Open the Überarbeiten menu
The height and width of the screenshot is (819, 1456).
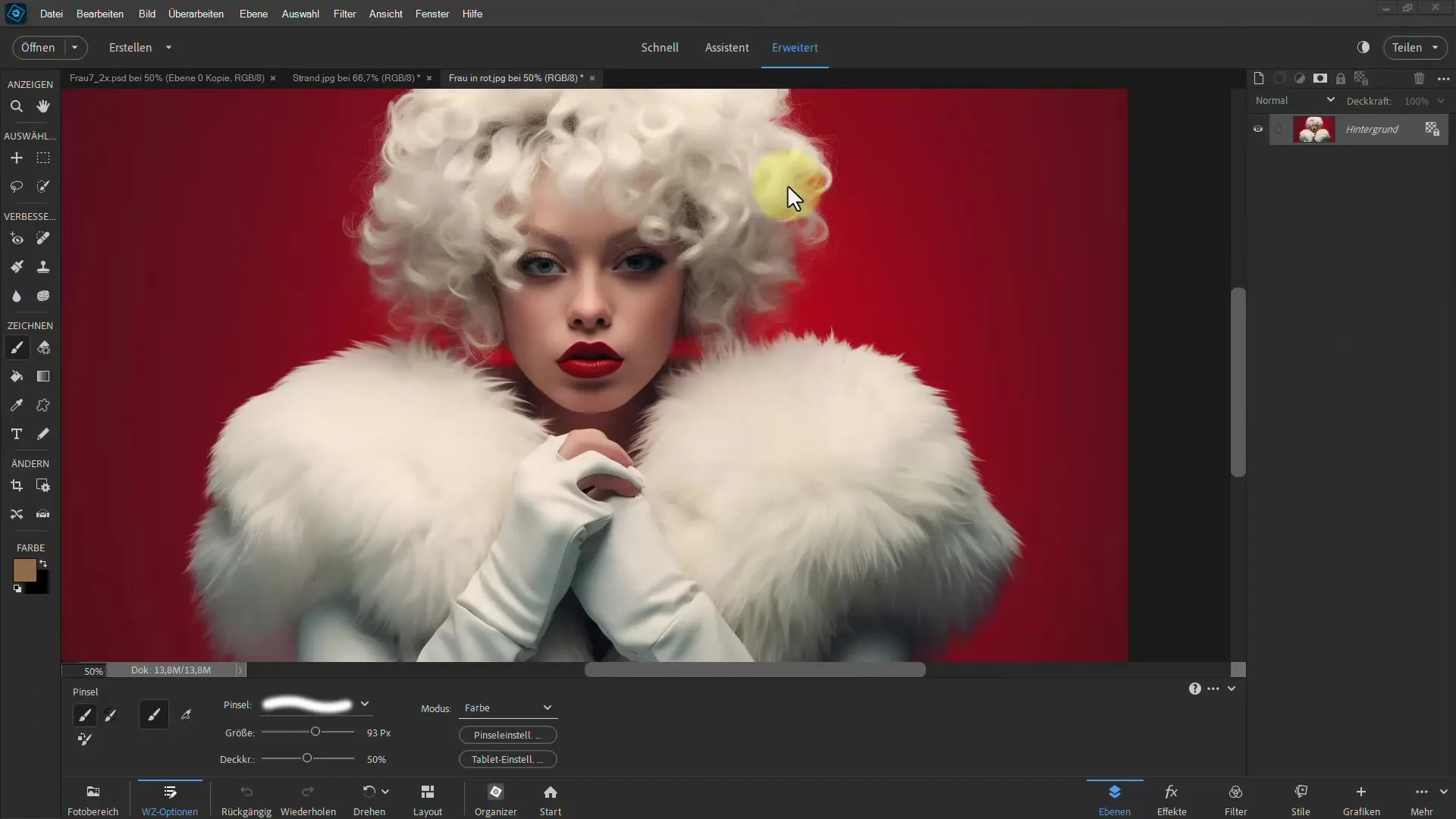pos(196,14)
